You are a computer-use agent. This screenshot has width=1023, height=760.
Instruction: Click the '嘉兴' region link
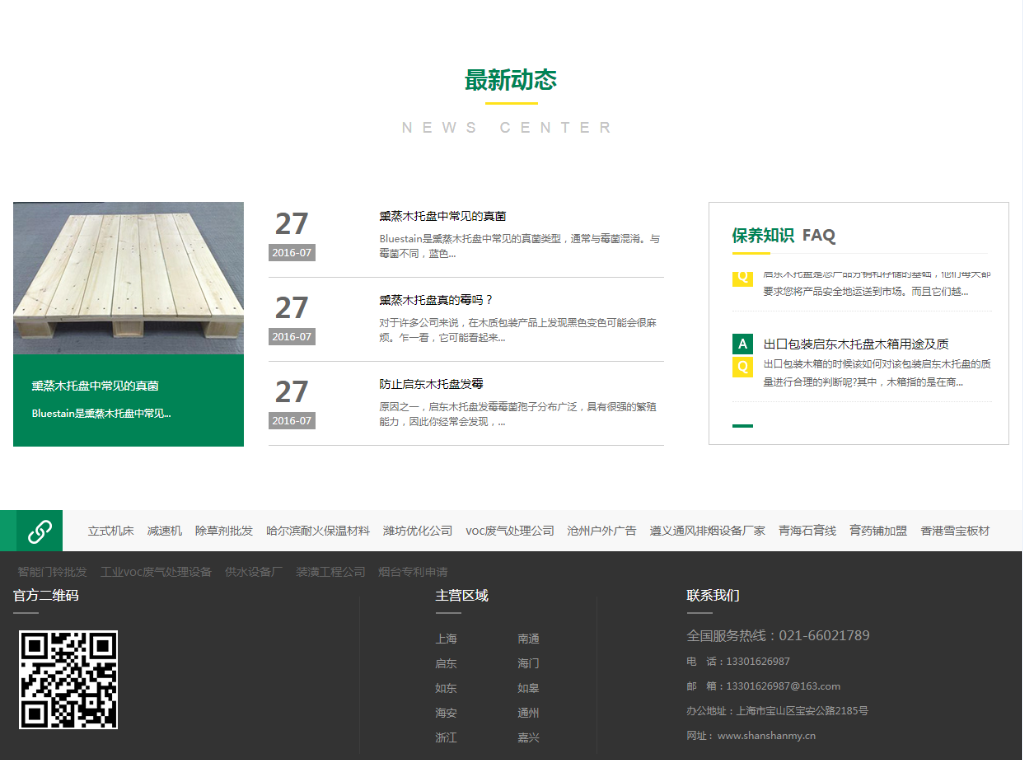(528, 738)
